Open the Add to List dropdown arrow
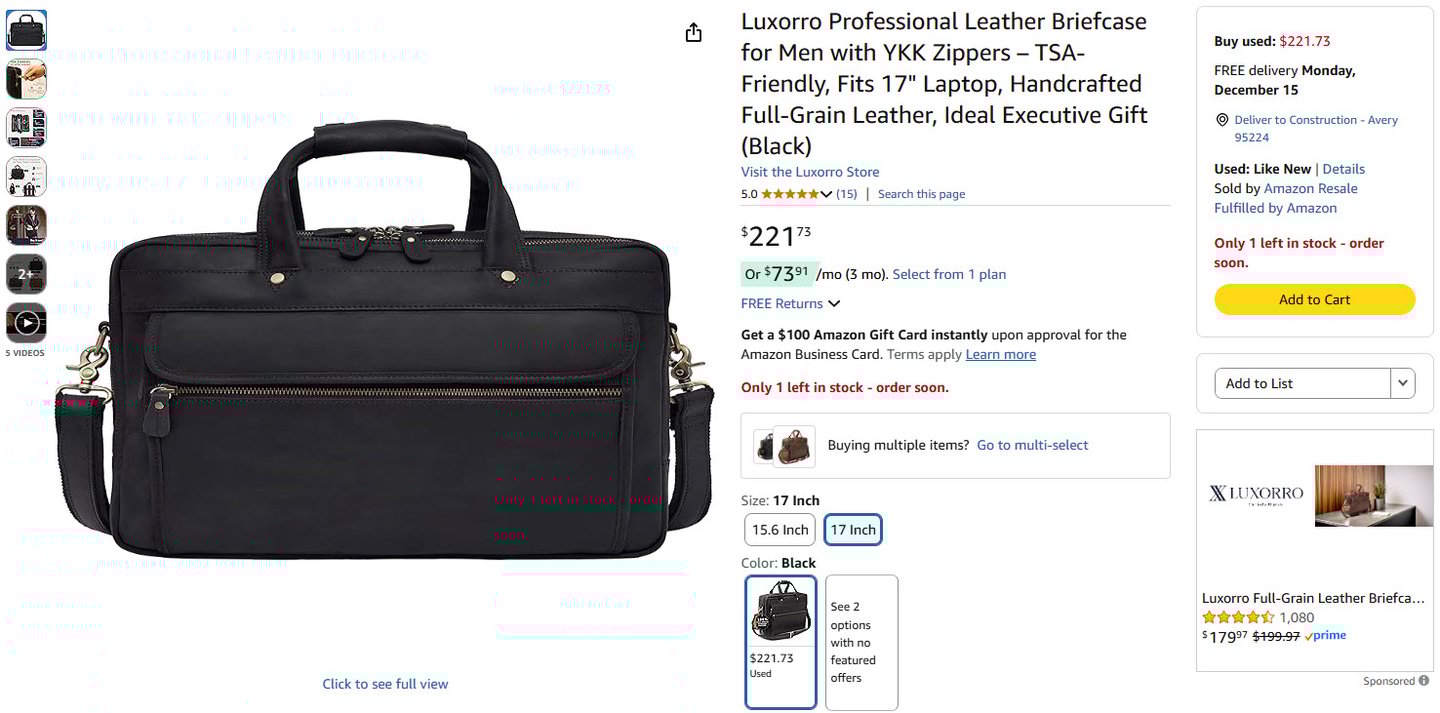Screen dimensions: 1440x713 coord(1403,384)
